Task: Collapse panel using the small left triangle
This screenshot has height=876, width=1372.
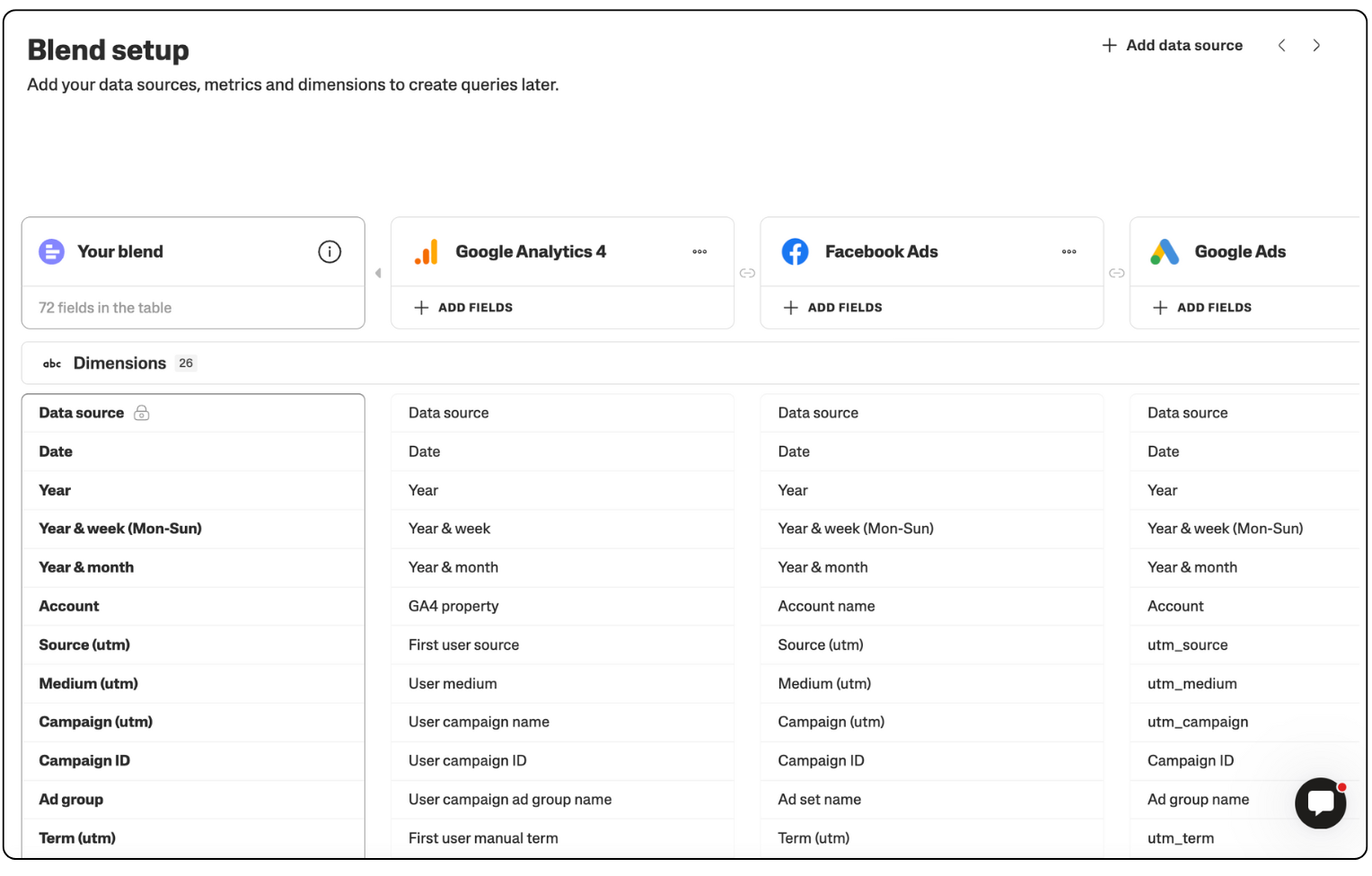Action: coord(378,274)
